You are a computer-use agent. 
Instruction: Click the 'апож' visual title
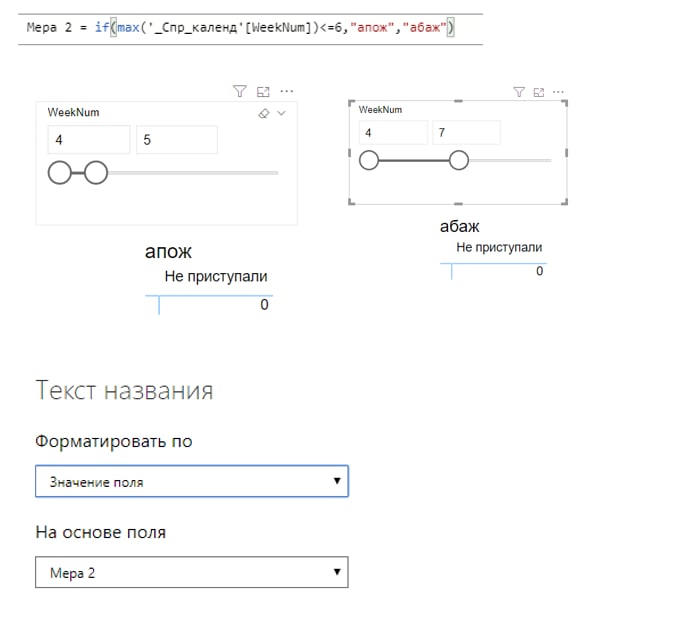click(x=168, y=252)
